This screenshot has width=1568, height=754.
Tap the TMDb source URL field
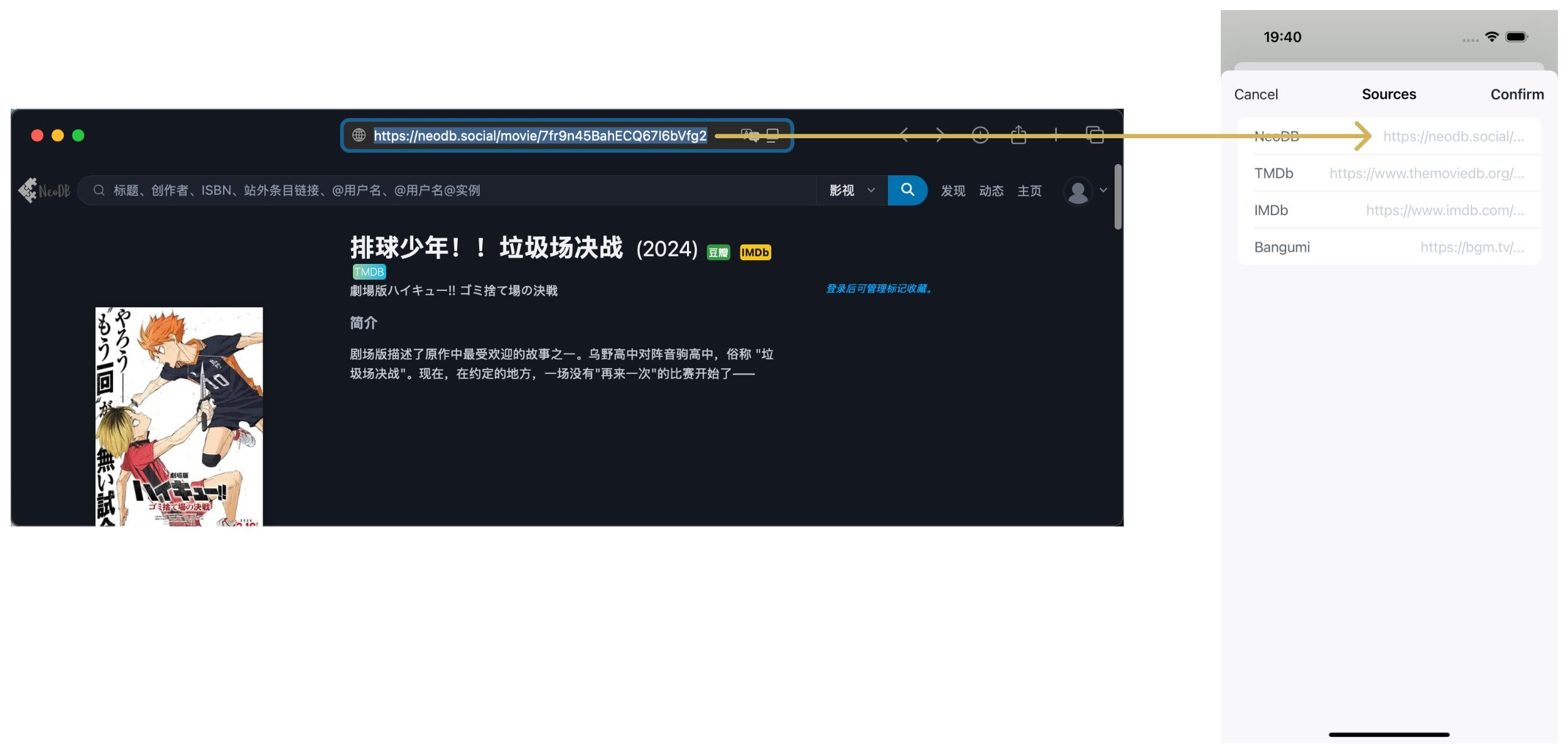point(1425,173)
